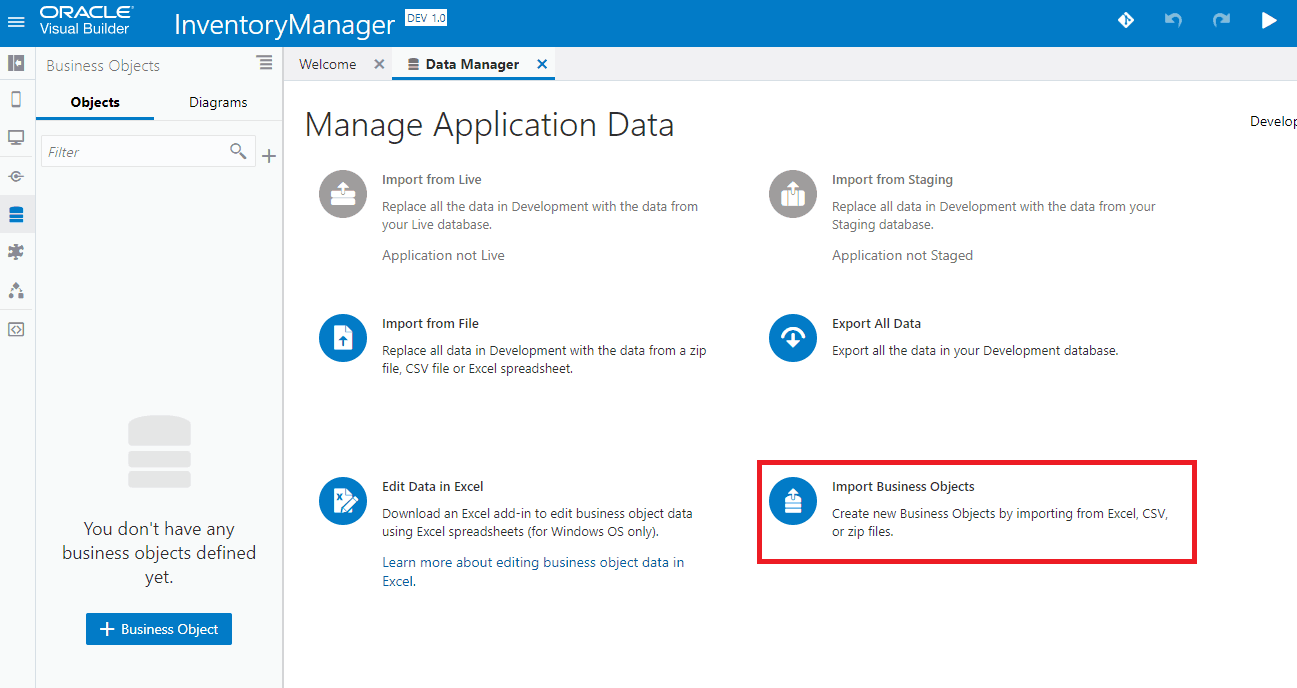Click the Business Objects panel title

pos(103,65)
